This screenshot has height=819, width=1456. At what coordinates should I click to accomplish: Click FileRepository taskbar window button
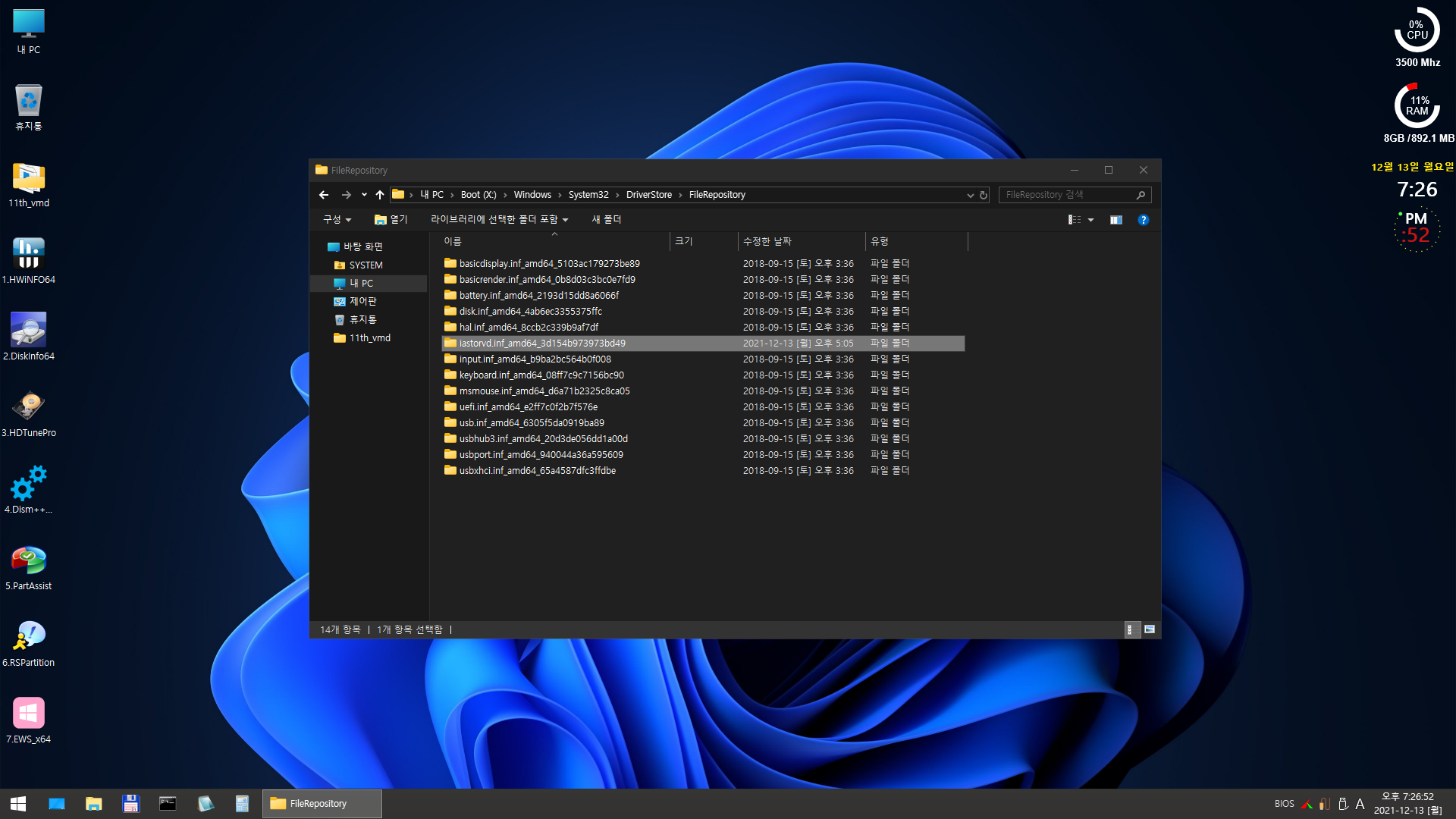(322, 804)
